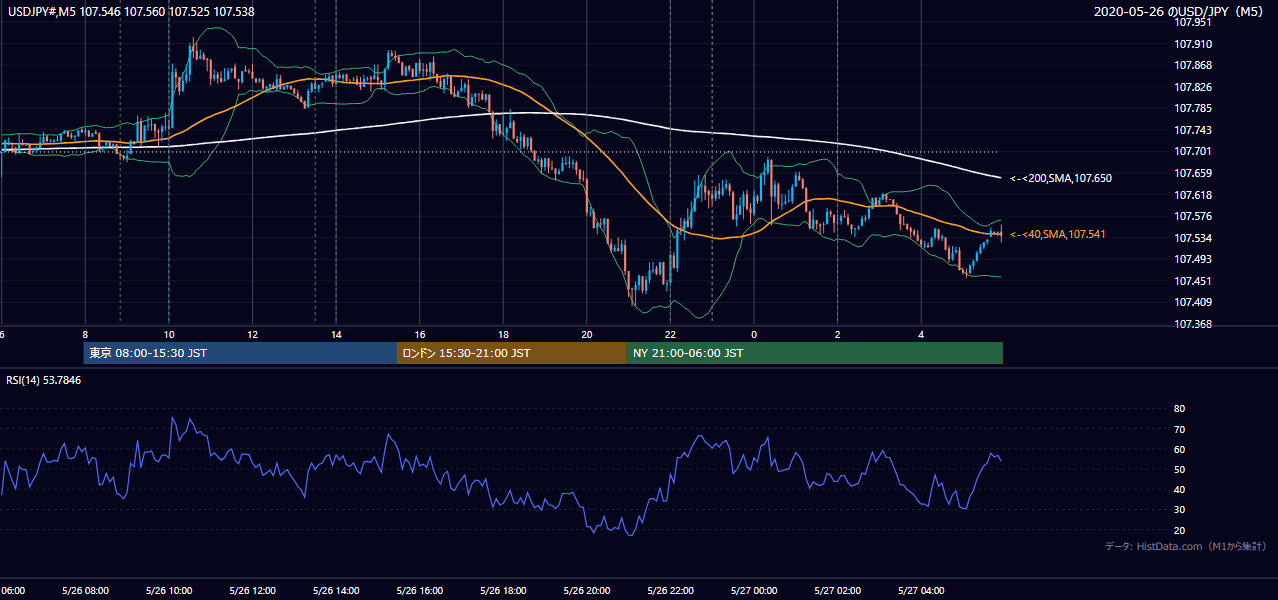Click the hour label 8 under price chart
1278x600 pixels.
click(85, 335)
